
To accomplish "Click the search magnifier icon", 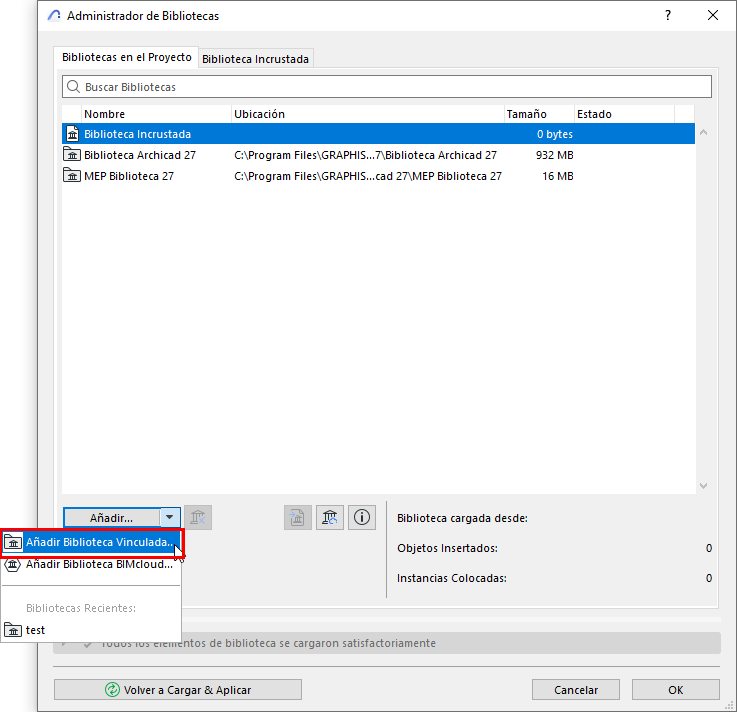I will (x=73, y=87).
